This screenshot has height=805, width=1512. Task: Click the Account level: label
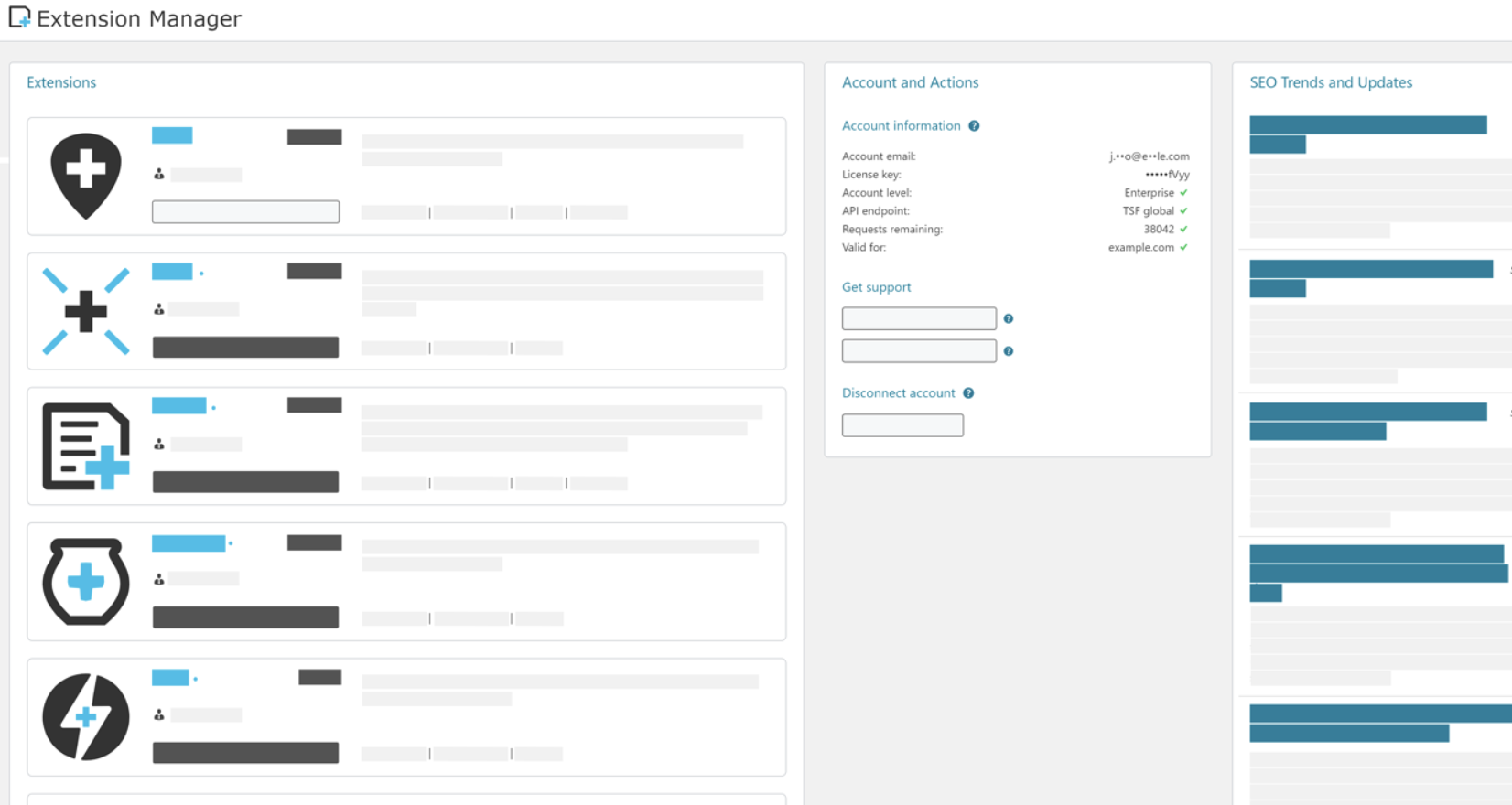pyautogui.click(x=877, y=193)
